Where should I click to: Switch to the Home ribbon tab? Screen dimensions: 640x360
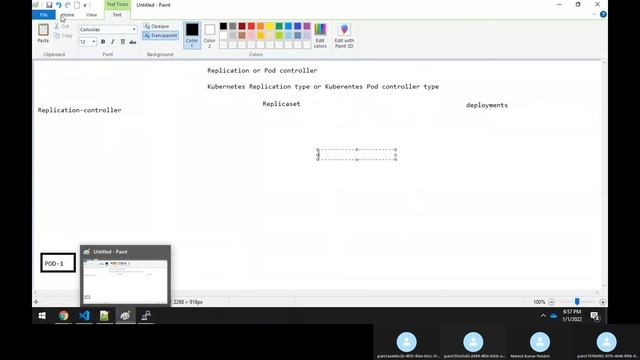67,15
